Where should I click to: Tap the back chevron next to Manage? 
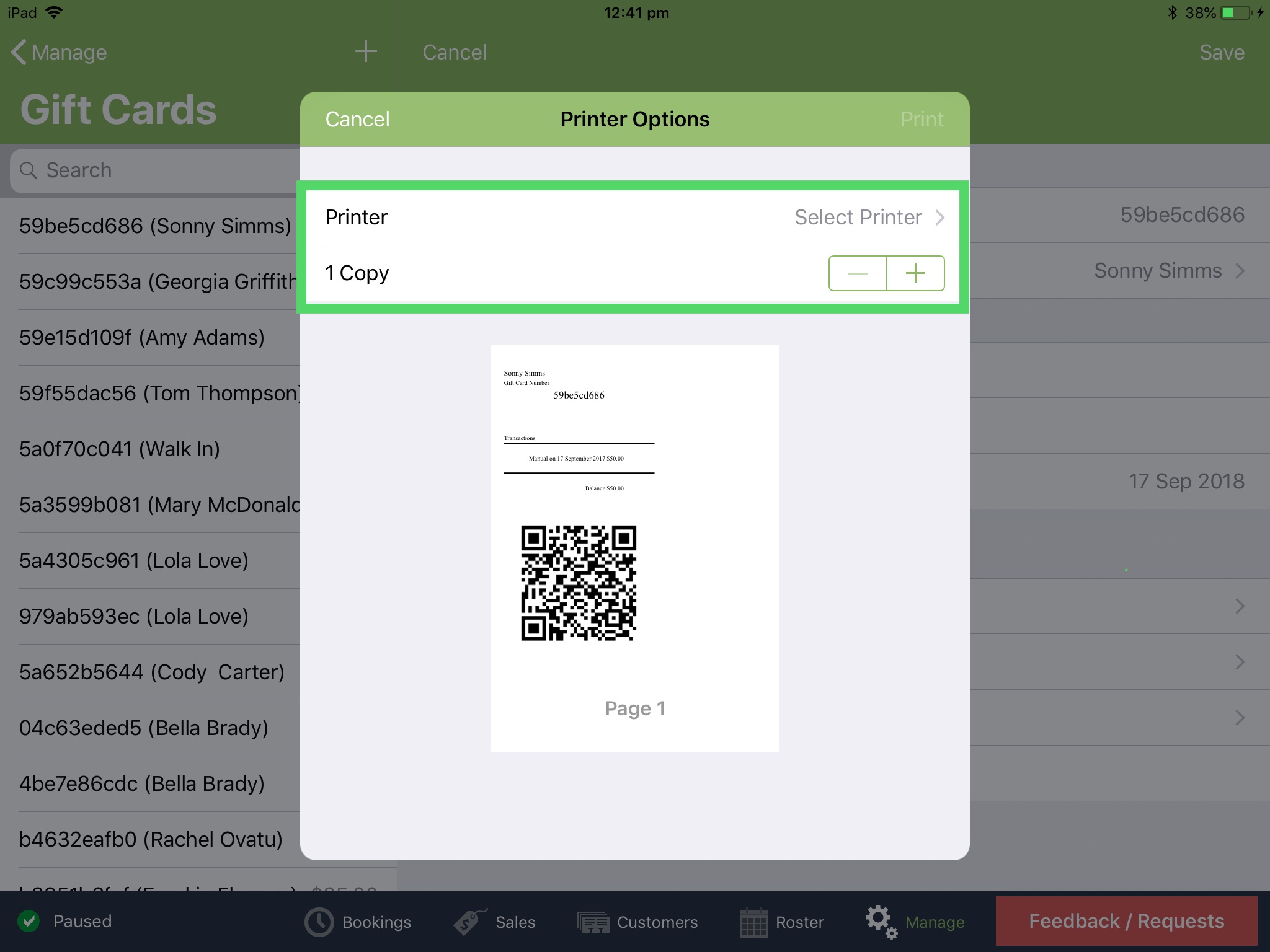(x=19, y=52)
